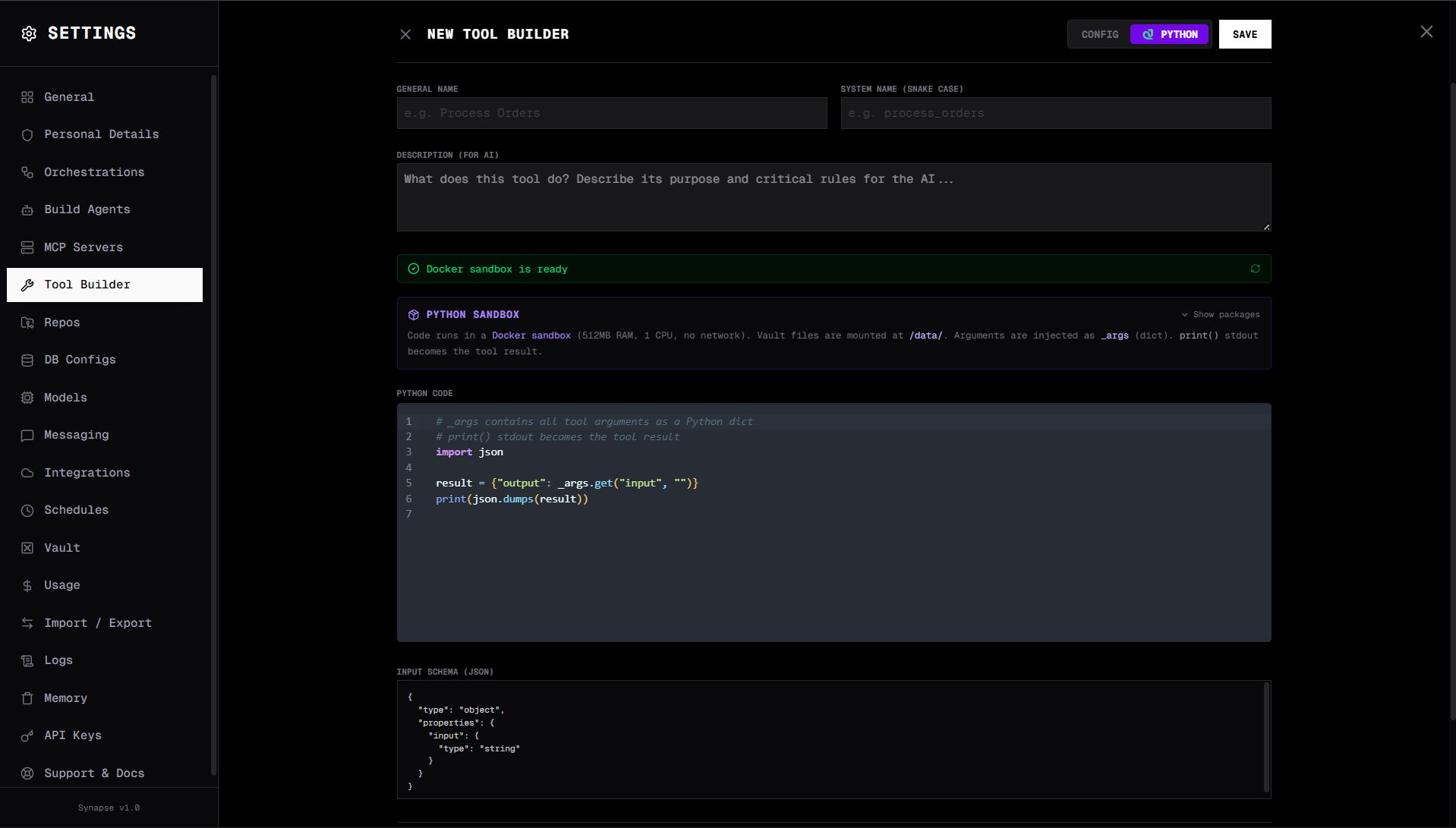The width and height of the screenshot is (1456, 828).
Task: Click the Settings gear icon
Action: [29, 33]
